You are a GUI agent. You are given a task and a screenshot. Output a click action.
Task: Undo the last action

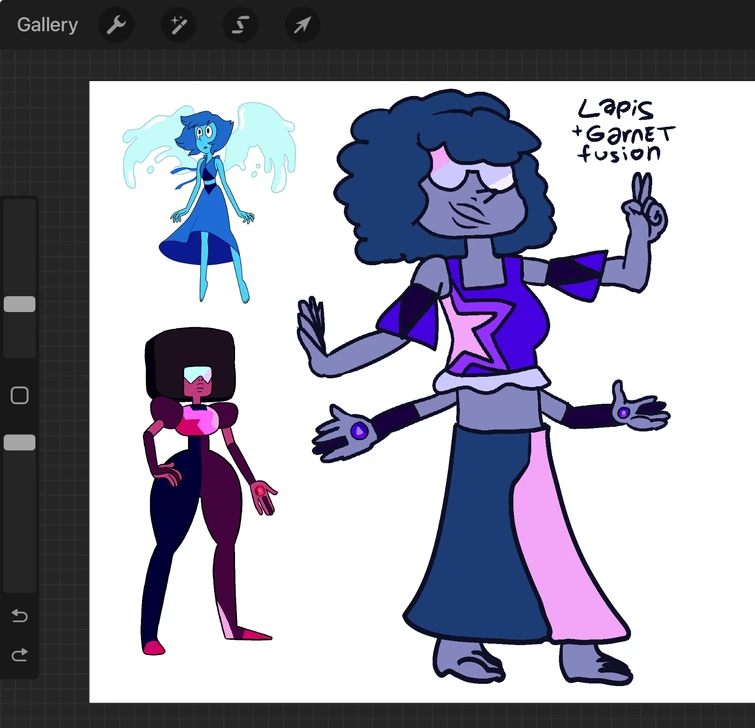(20, 615)
